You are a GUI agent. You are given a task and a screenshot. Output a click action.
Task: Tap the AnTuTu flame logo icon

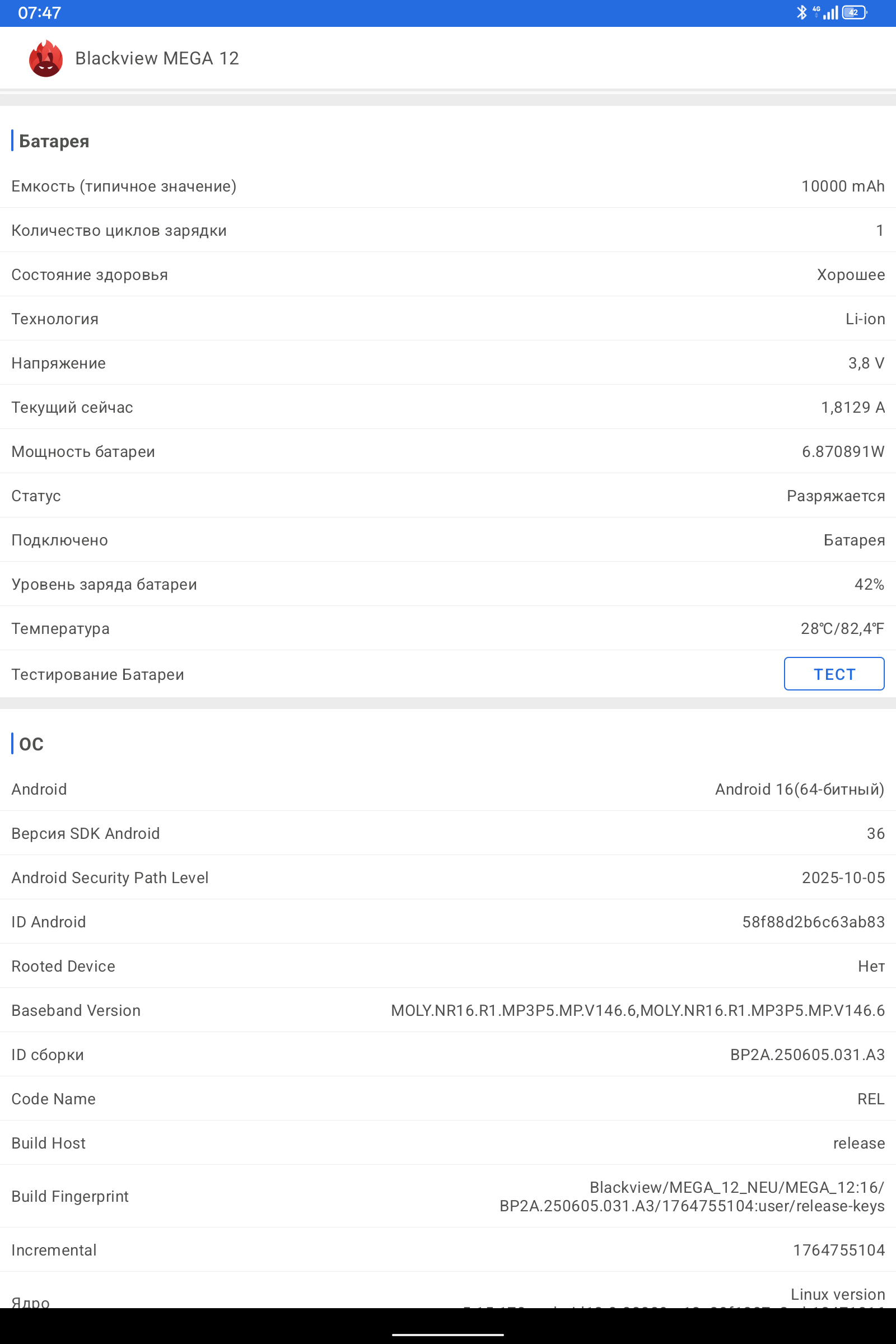[x=46, y=58]
